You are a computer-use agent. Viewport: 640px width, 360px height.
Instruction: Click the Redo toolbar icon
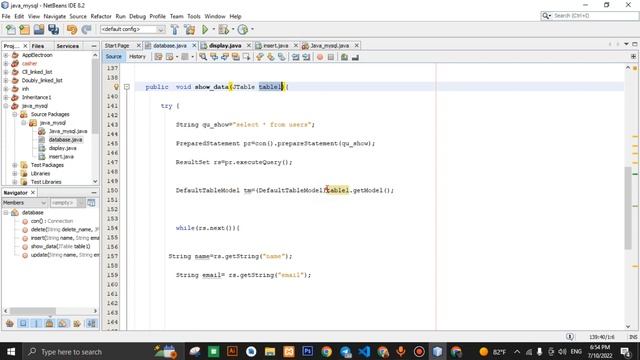tap(86, 29)
